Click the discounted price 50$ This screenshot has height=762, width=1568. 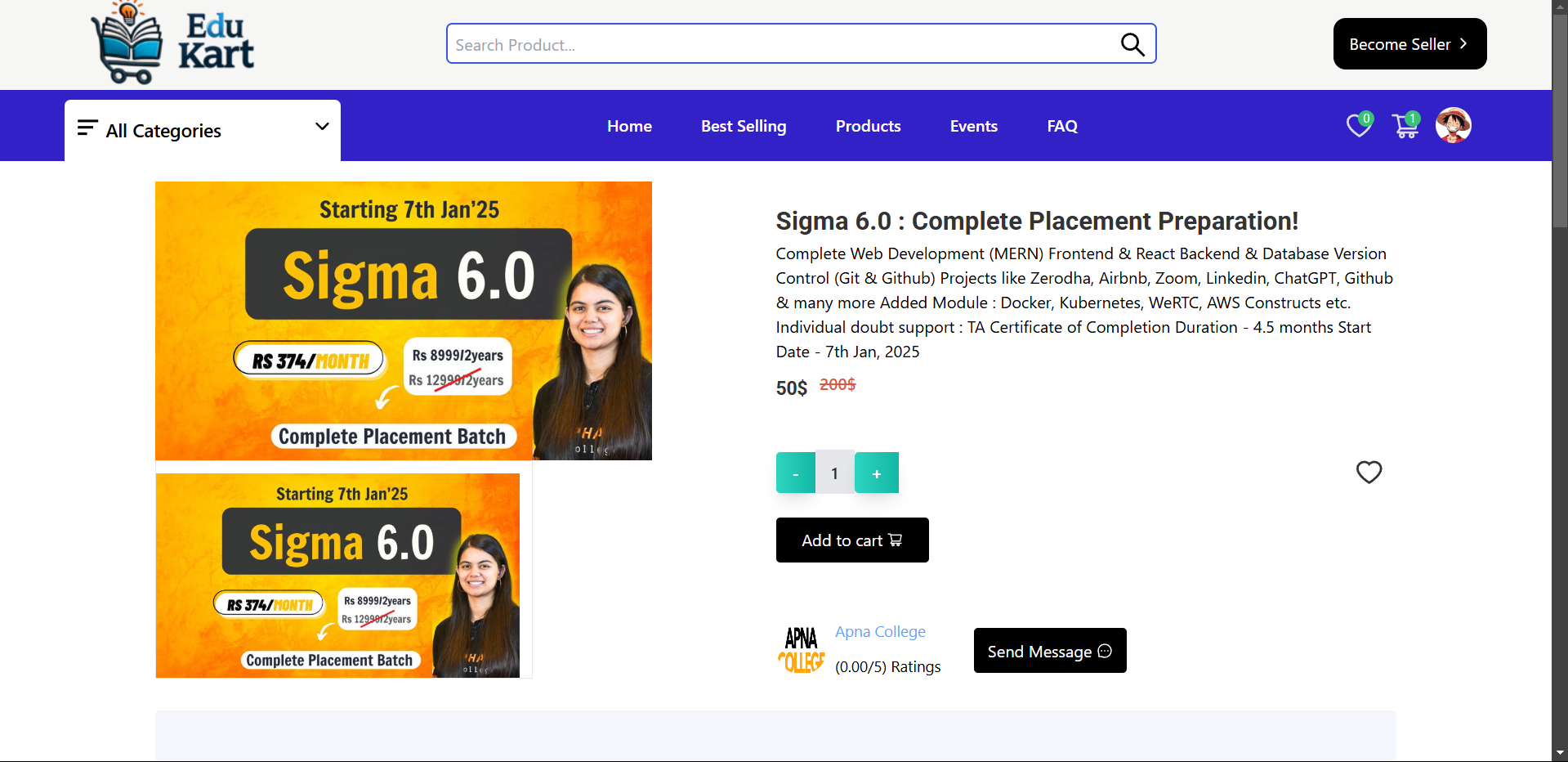pos(792,388)
